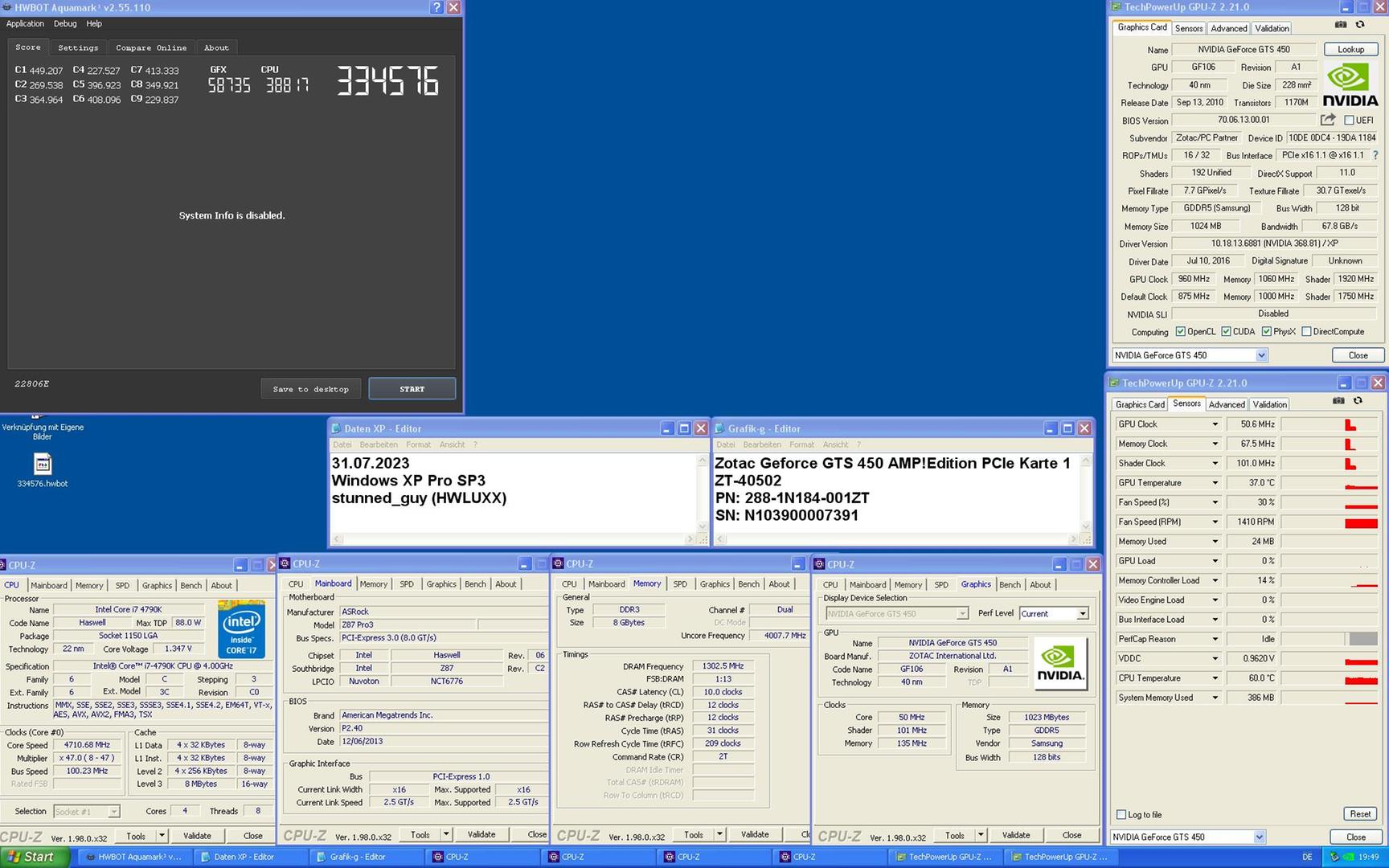Open Grafik-g - Editor from taskbar
This screenshot has height=868, width=1389.
click(x=366, y=857)
